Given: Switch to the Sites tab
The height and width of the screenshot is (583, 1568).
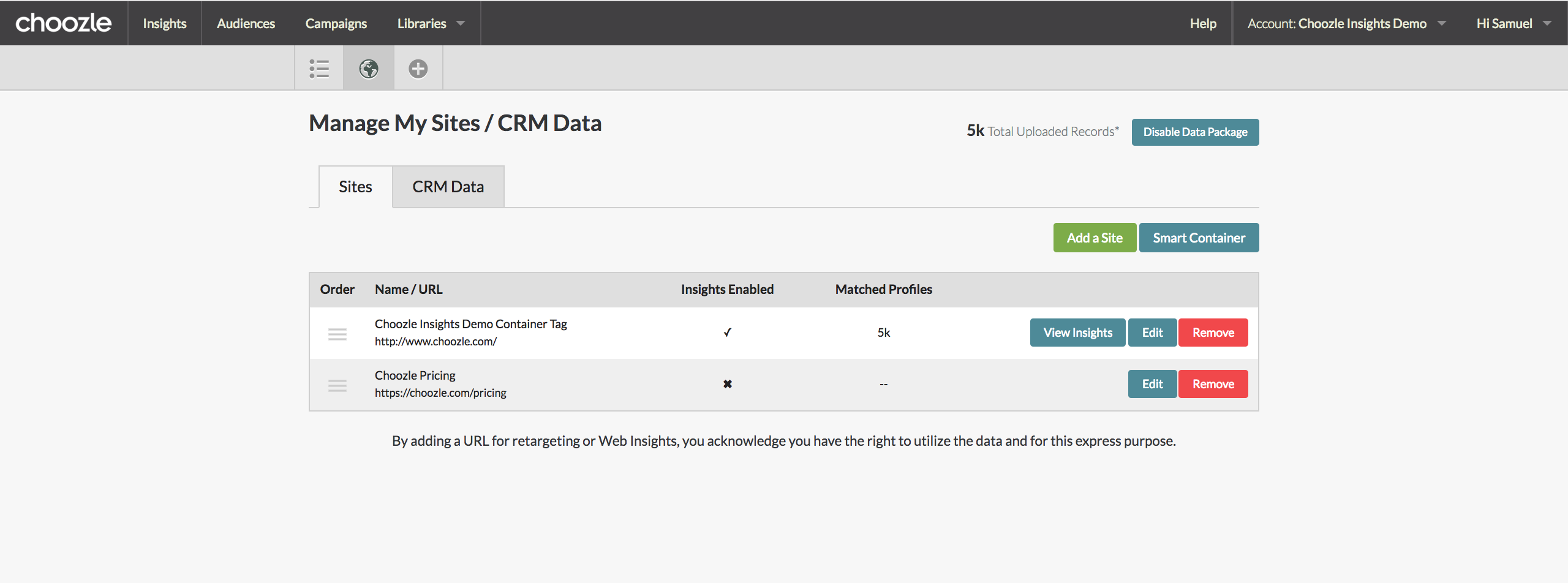Looking at the screenshot, I should click(355, 187).
